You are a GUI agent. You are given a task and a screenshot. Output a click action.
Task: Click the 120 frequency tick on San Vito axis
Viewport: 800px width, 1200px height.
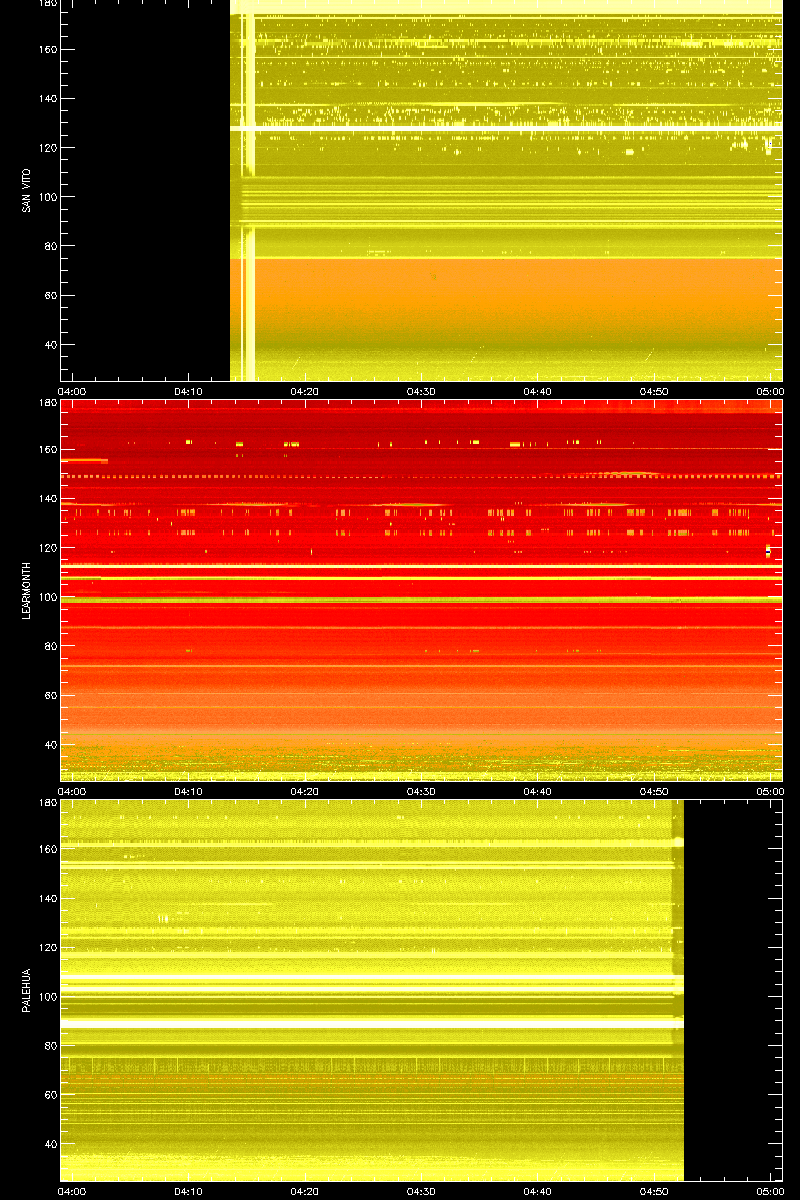point(47,147)
